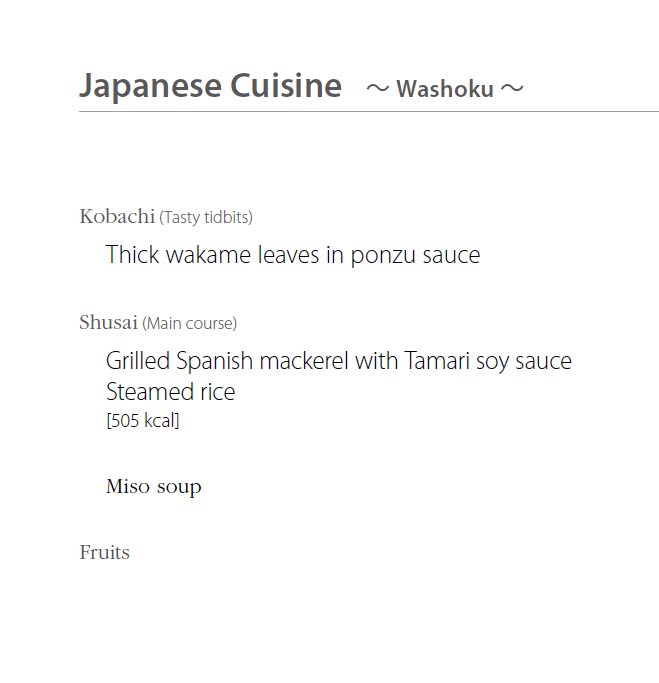Click the Main course parenthetical
Screen dimensions: 659x683
click(189, 323)
